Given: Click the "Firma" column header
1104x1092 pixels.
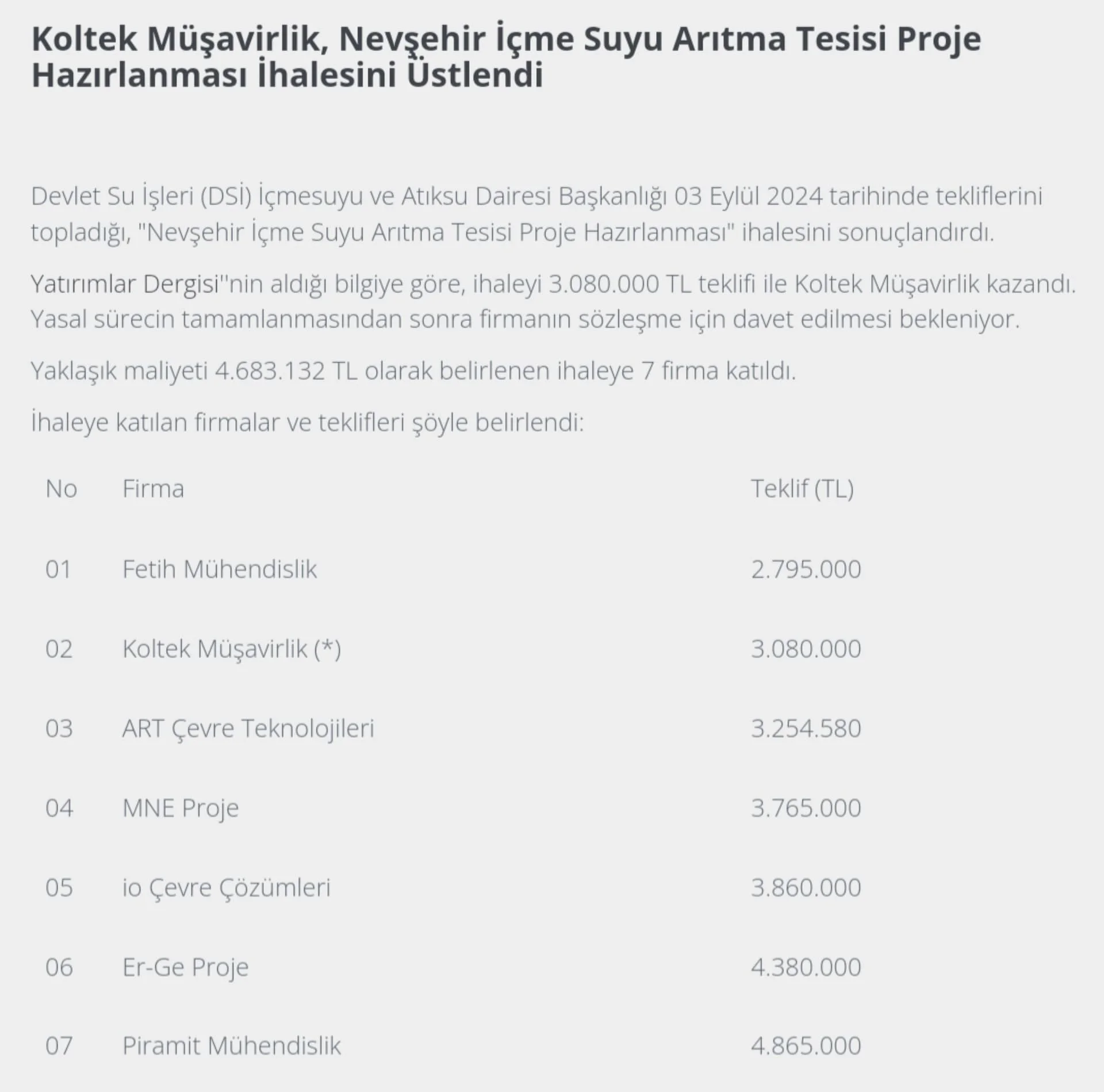Looking at the screenshot, I should click(153, 489).
